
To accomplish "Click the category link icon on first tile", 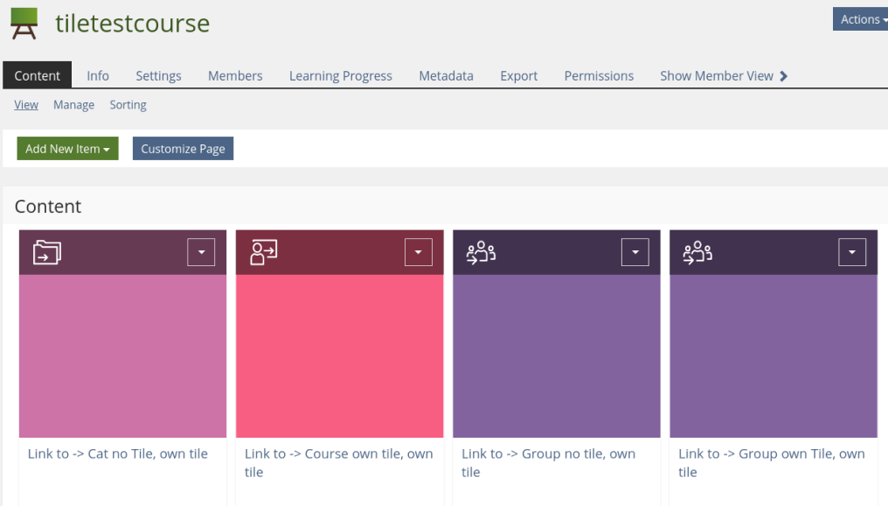I will [47, 253].
